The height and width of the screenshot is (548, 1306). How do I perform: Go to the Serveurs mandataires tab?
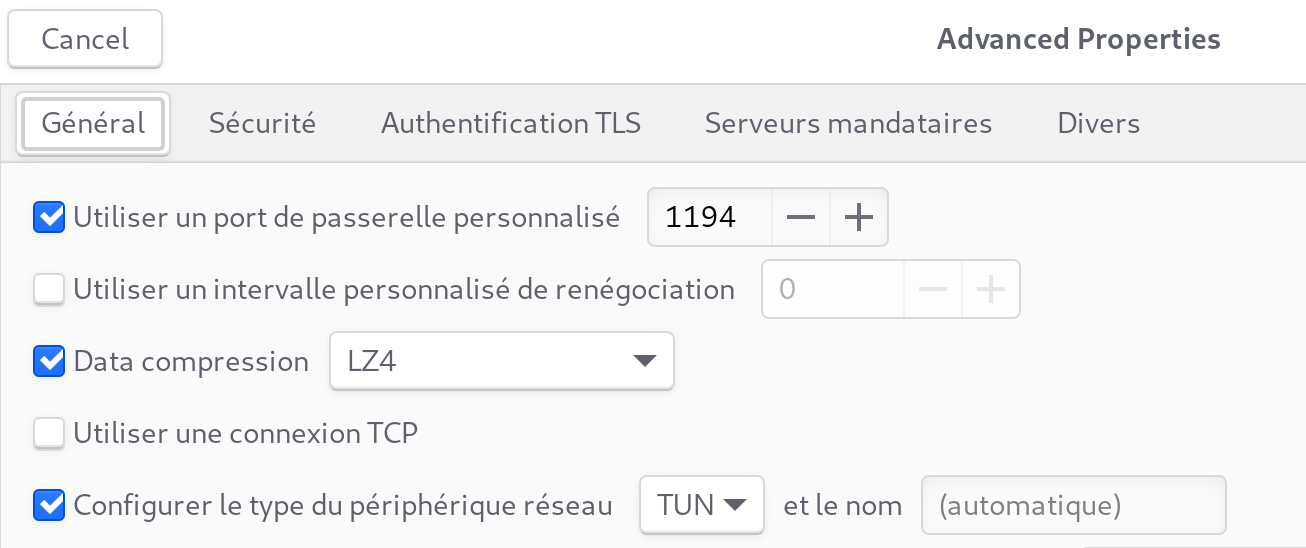point(848,124)
